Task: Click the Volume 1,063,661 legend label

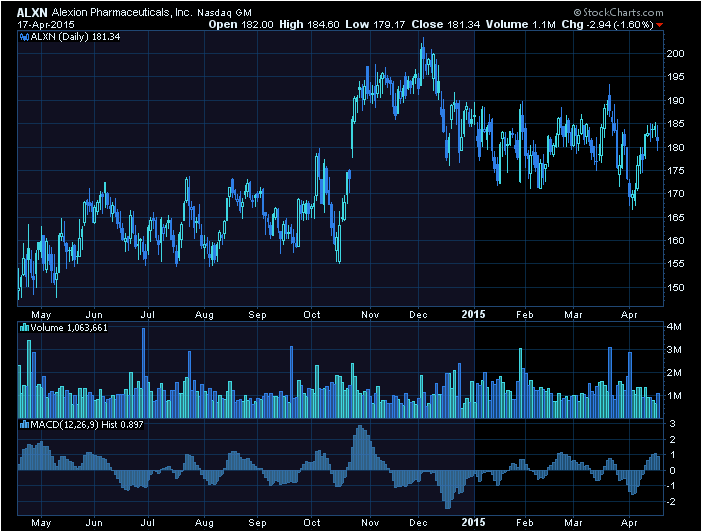Action: click(x=69, y=328)
